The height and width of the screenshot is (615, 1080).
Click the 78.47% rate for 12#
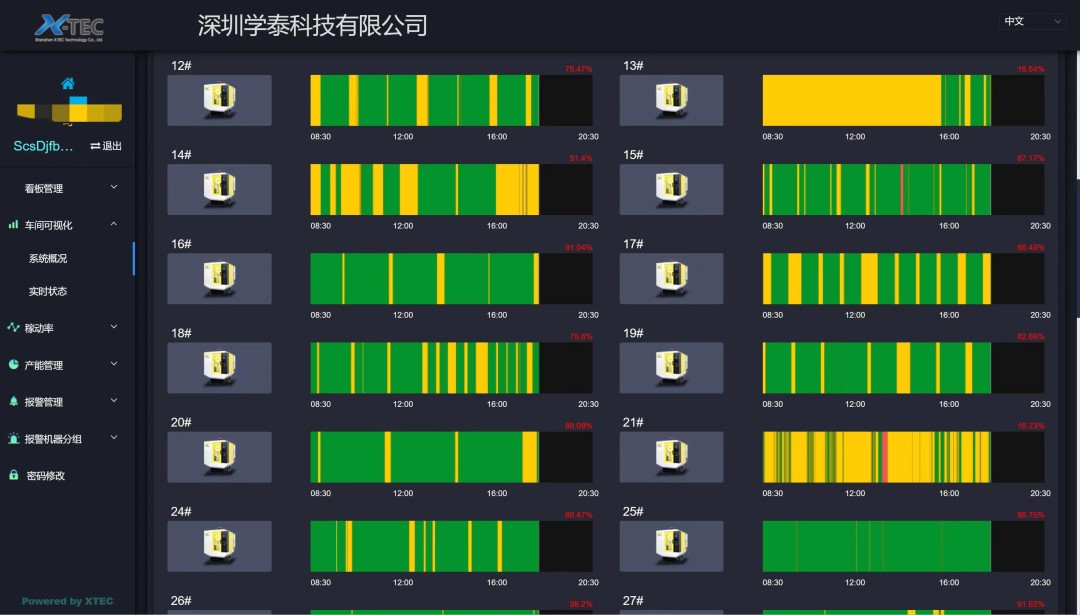(x=579, y=69)
